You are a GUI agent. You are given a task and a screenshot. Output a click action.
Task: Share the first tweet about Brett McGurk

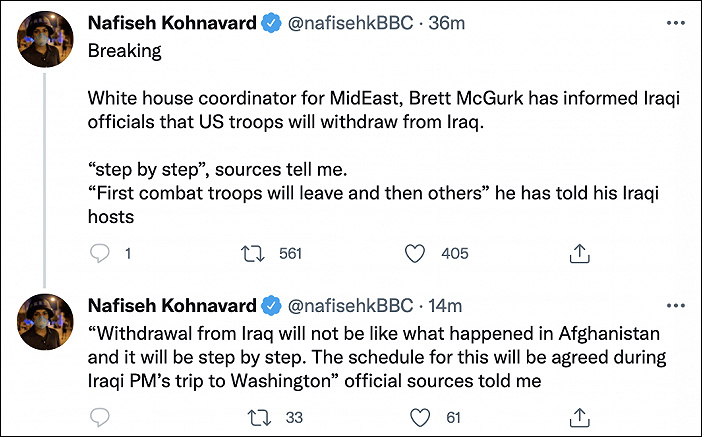click(579, 254)
